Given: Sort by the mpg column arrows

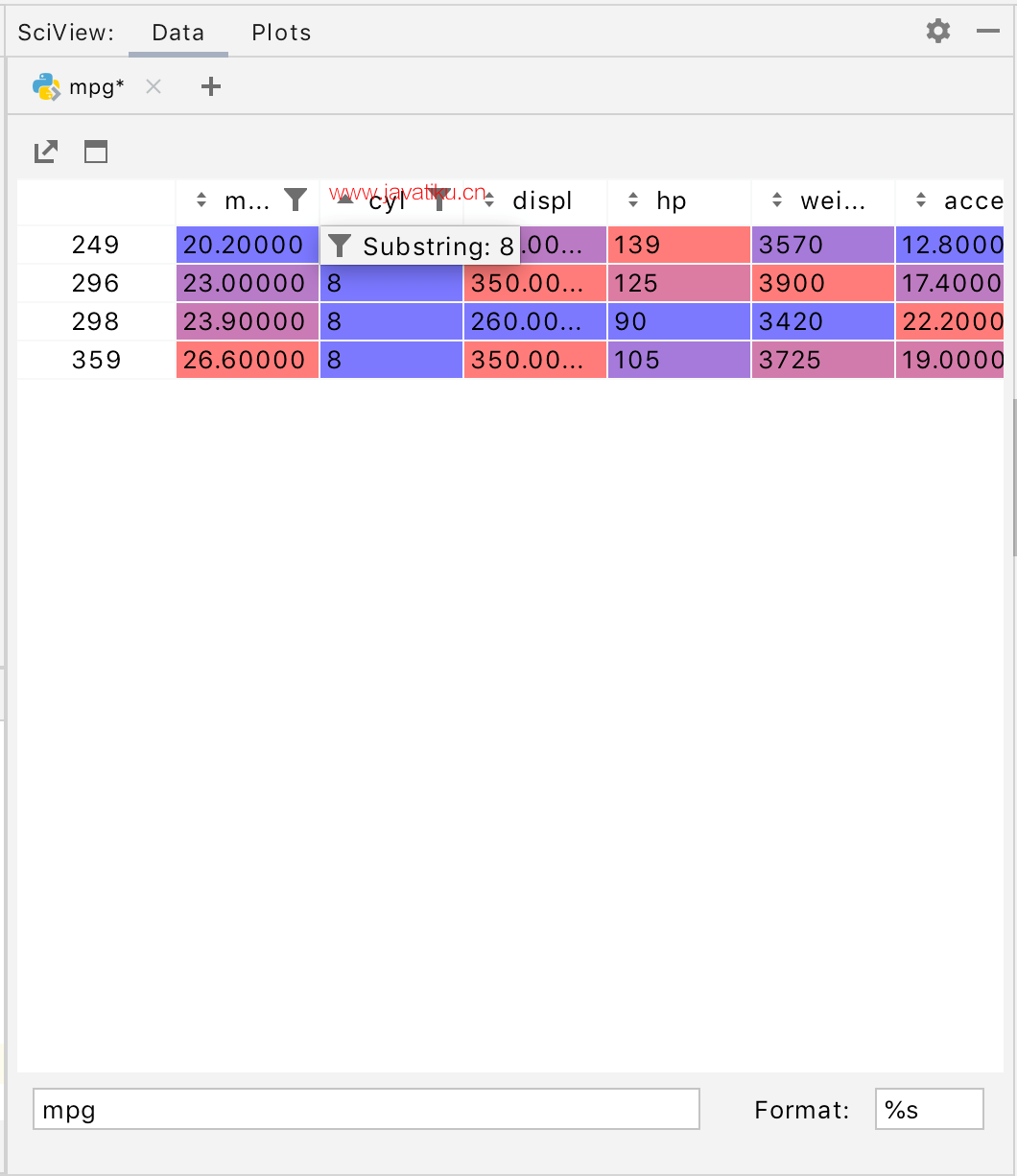Looking at the screenshot, I should coord(201,200).
